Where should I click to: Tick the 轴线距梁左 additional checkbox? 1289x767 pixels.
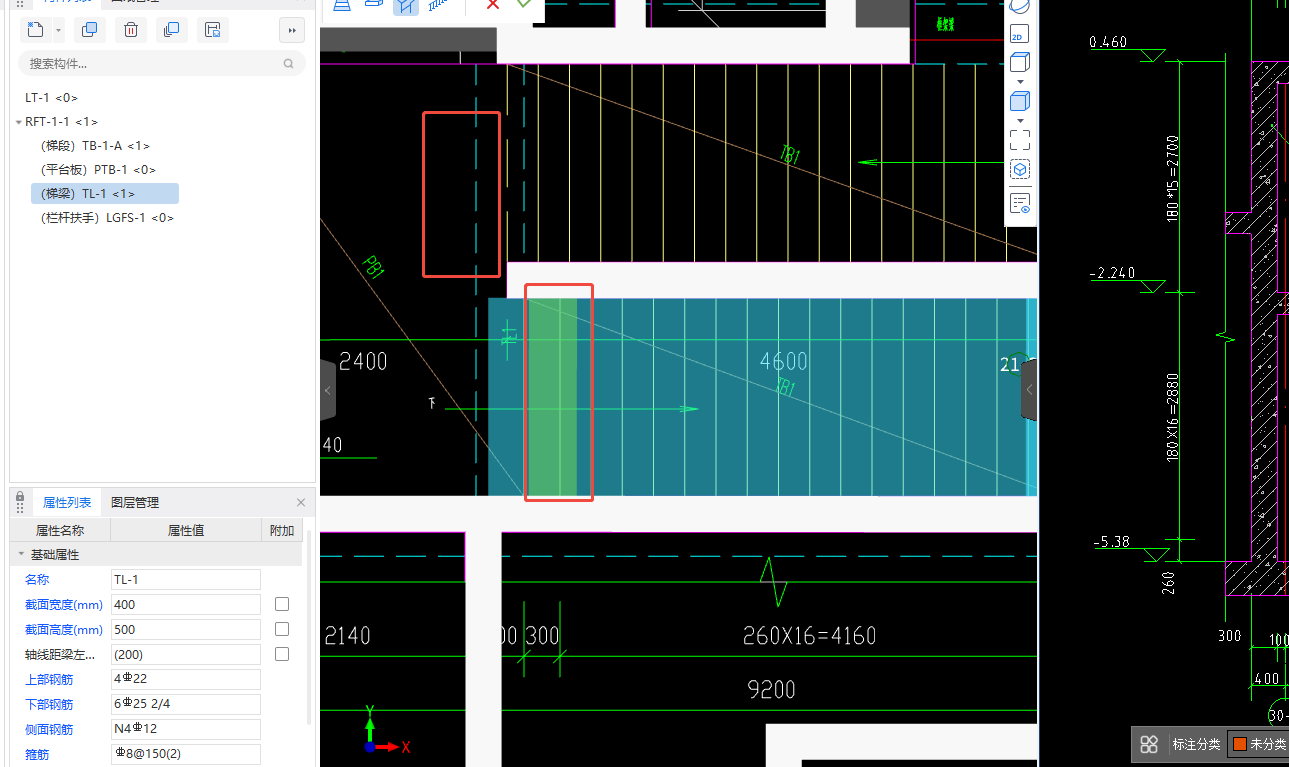click(282, 654)
